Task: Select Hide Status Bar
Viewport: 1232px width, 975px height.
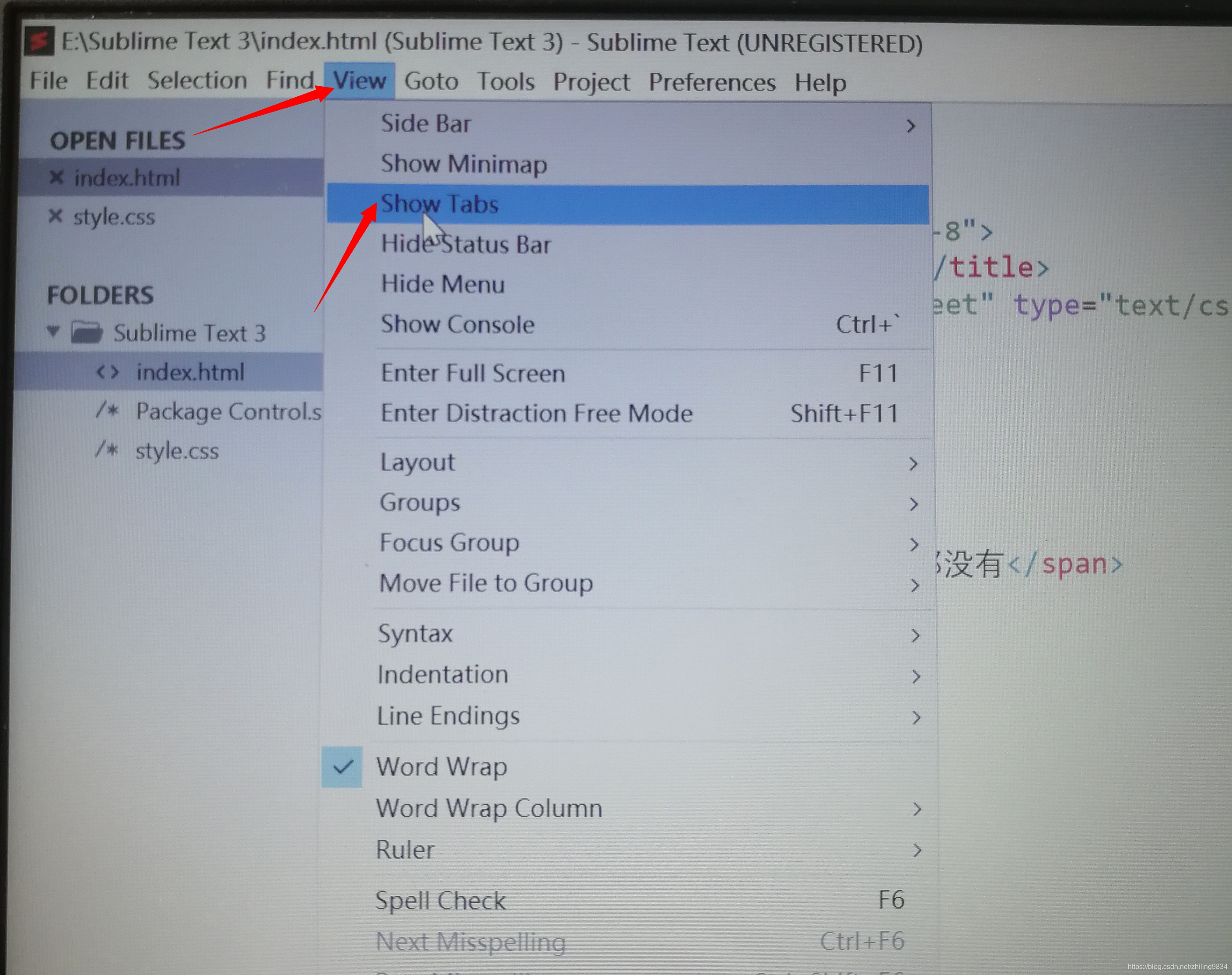Action: 628,244
